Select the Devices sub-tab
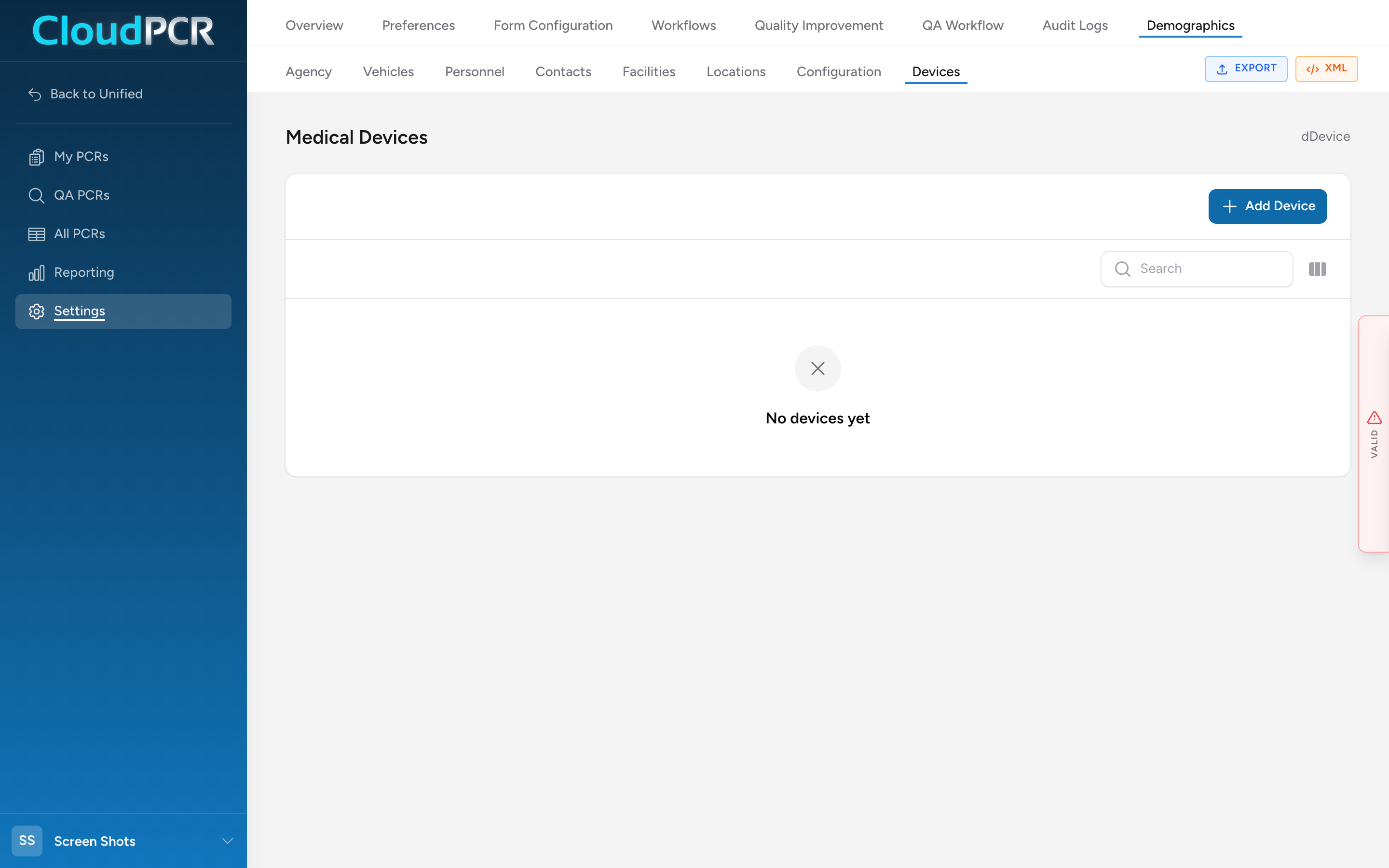 pos(936,72)
